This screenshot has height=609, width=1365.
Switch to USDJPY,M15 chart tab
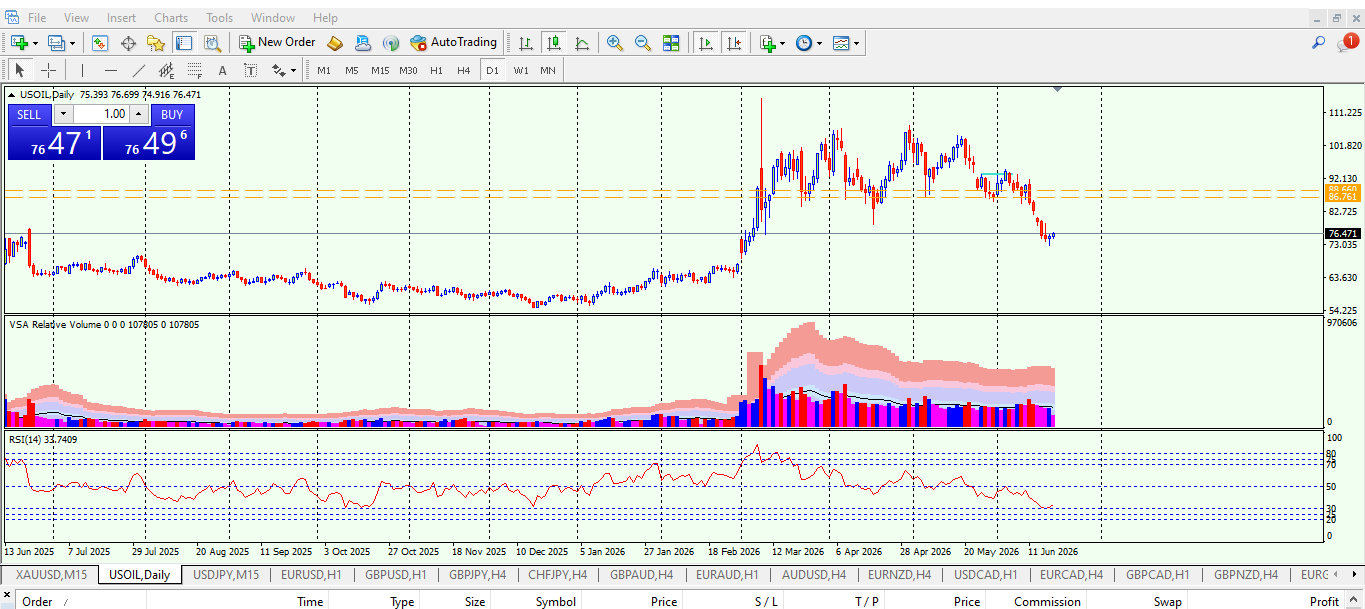(226, 575)
